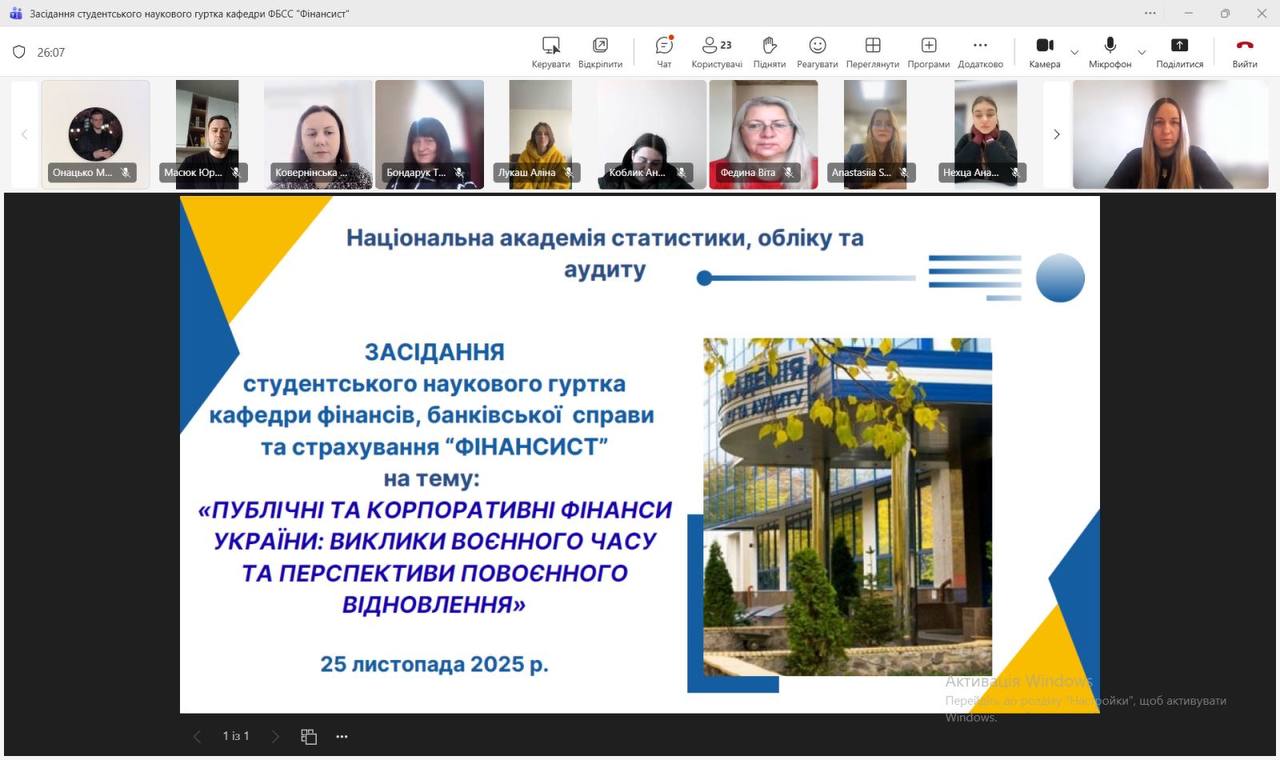Open the Чат (chat) panel
Screen dimensions: 1280x760
664,51
